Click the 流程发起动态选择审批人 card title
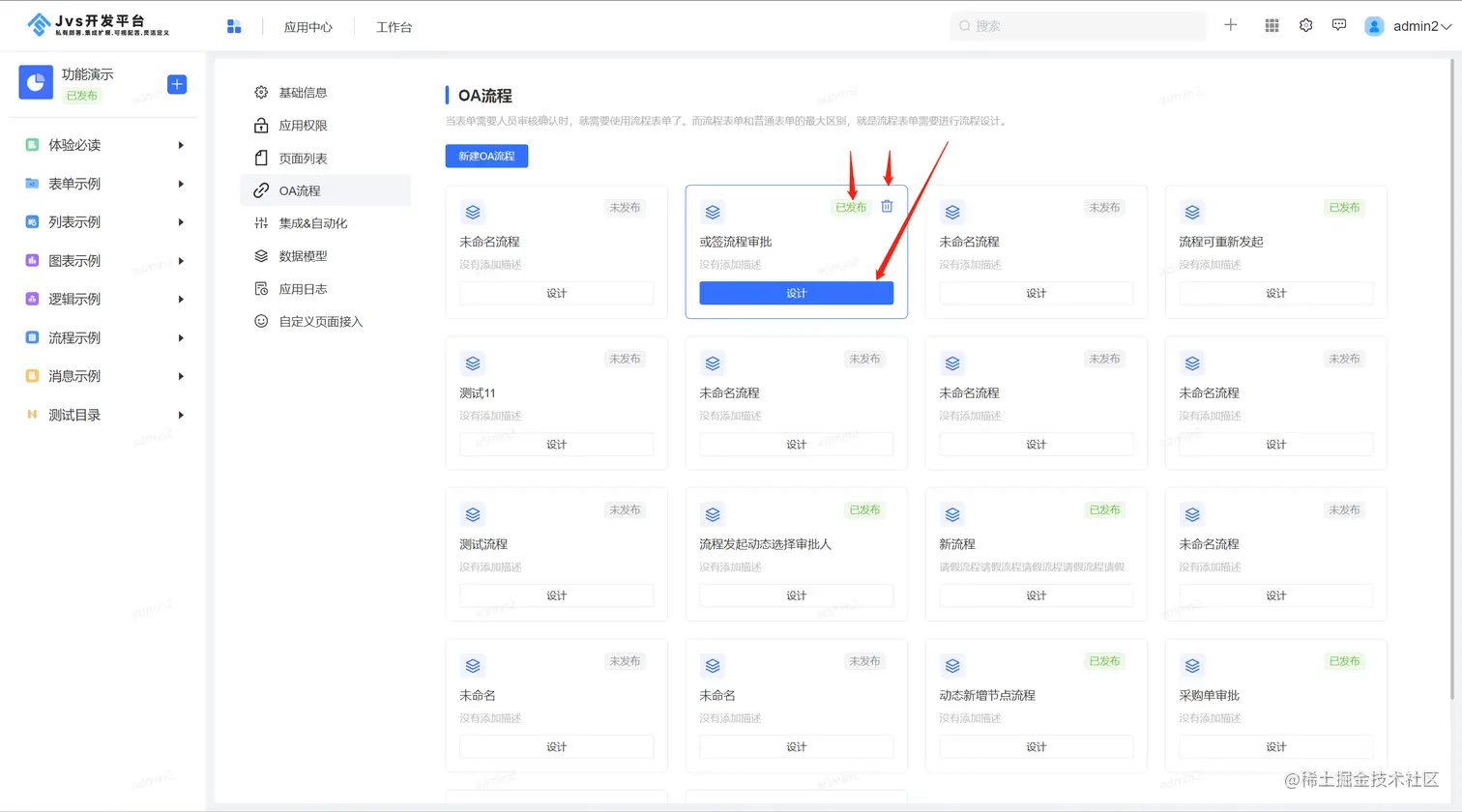Viewport: 1462px width, 812px height. coord(766,544)
